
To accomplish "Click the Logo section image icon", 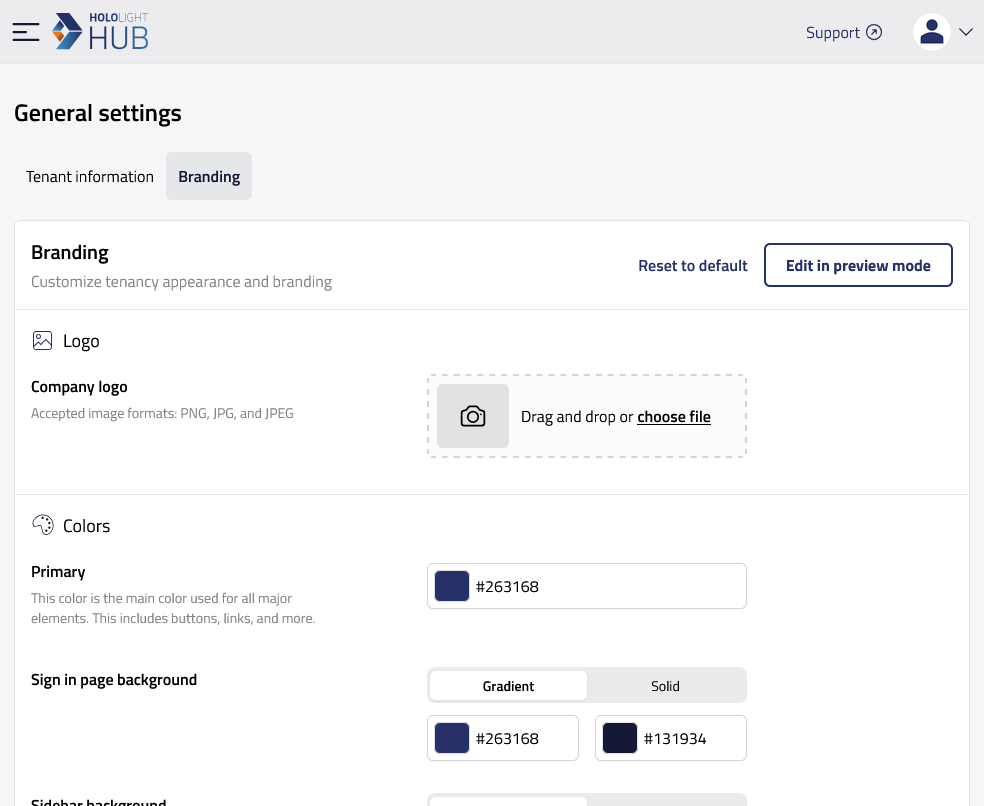I will tap(42, 341).
